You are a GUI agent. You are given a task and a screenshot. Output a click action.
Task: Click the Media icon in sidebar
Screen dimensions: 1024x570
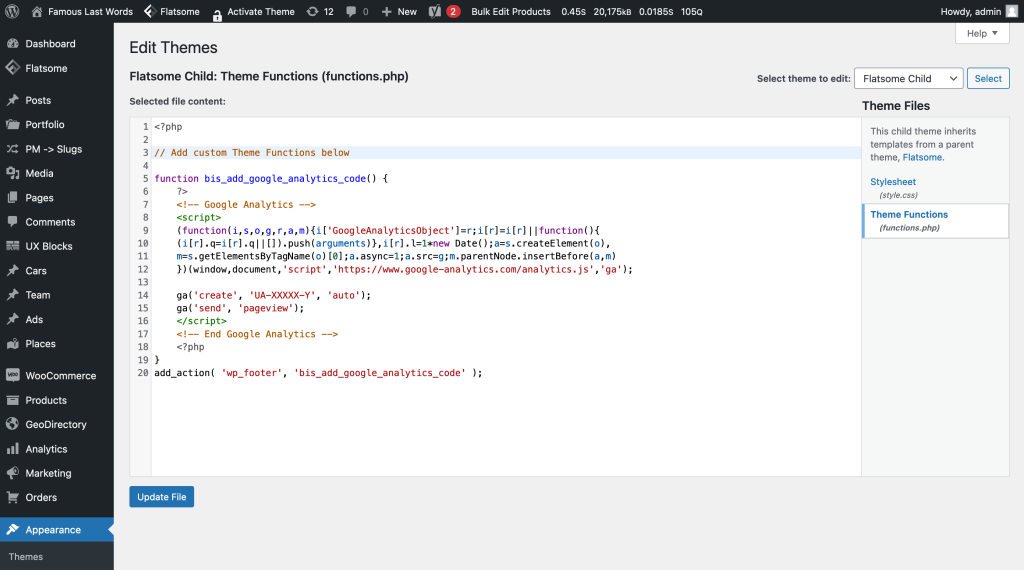click(x=12, y=173)
